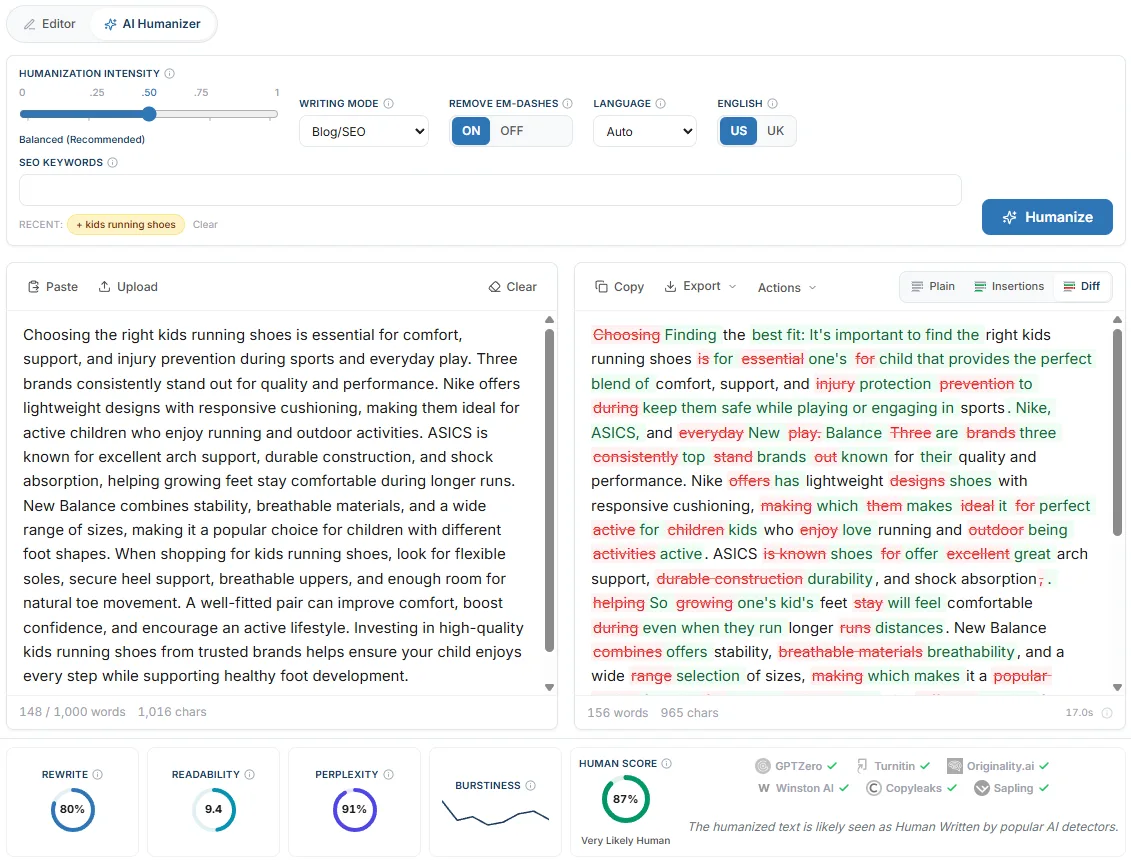This screenshot has width=1131, height=860.
Task: Expand the Actions dropdown menu
Action: [x=787, y=287]
